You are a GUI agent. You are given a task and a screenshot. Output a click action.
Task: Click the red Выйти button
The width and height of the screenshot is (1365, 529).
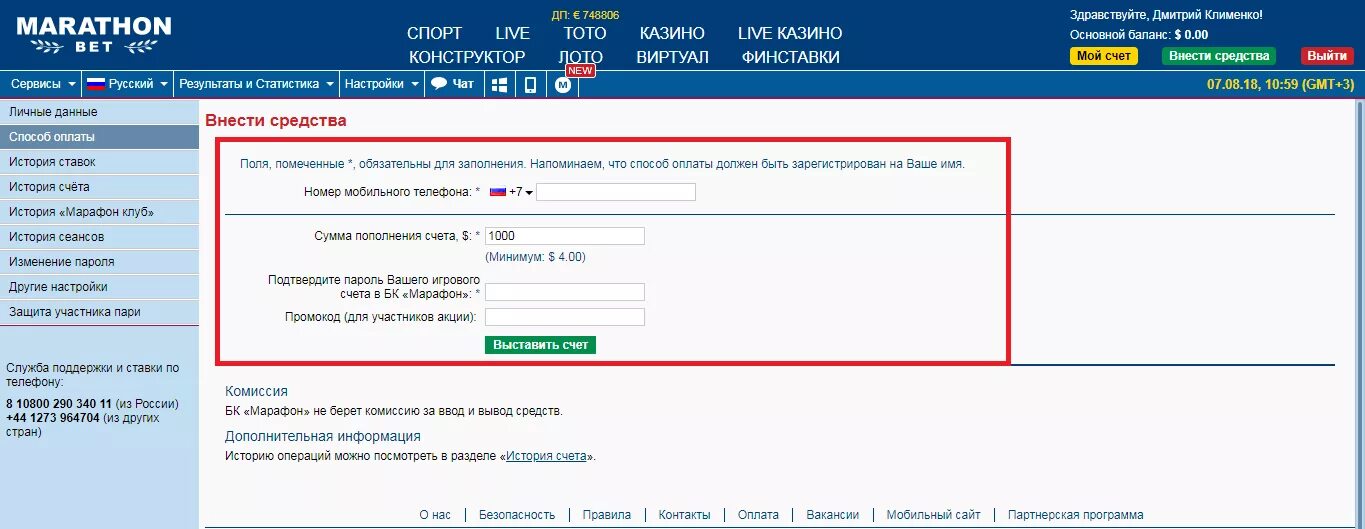pyautogui.click(x=1327, y=56)
